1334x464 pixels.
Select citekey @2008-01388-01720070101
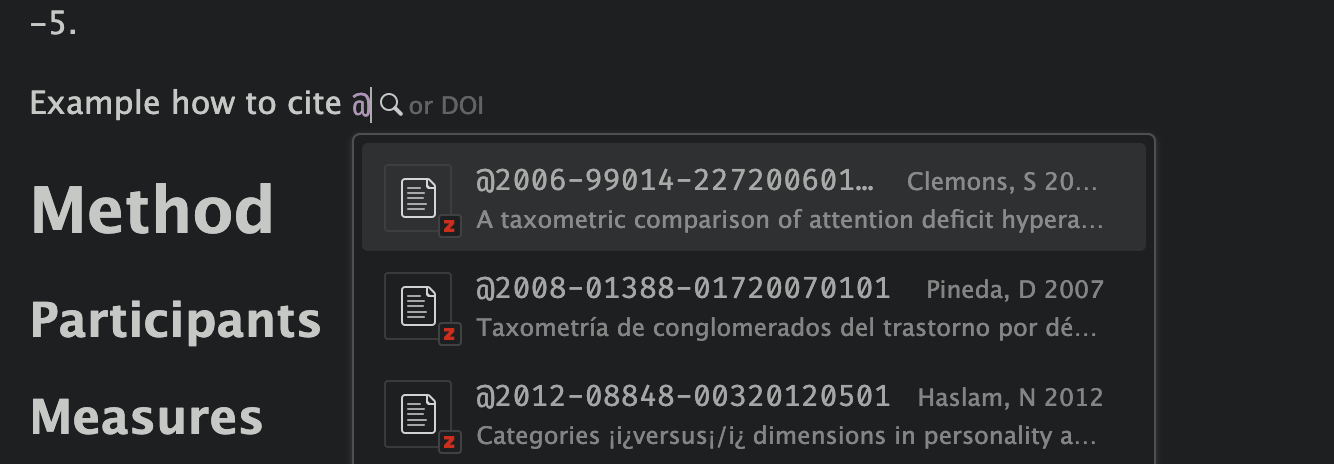pos(682,289)
